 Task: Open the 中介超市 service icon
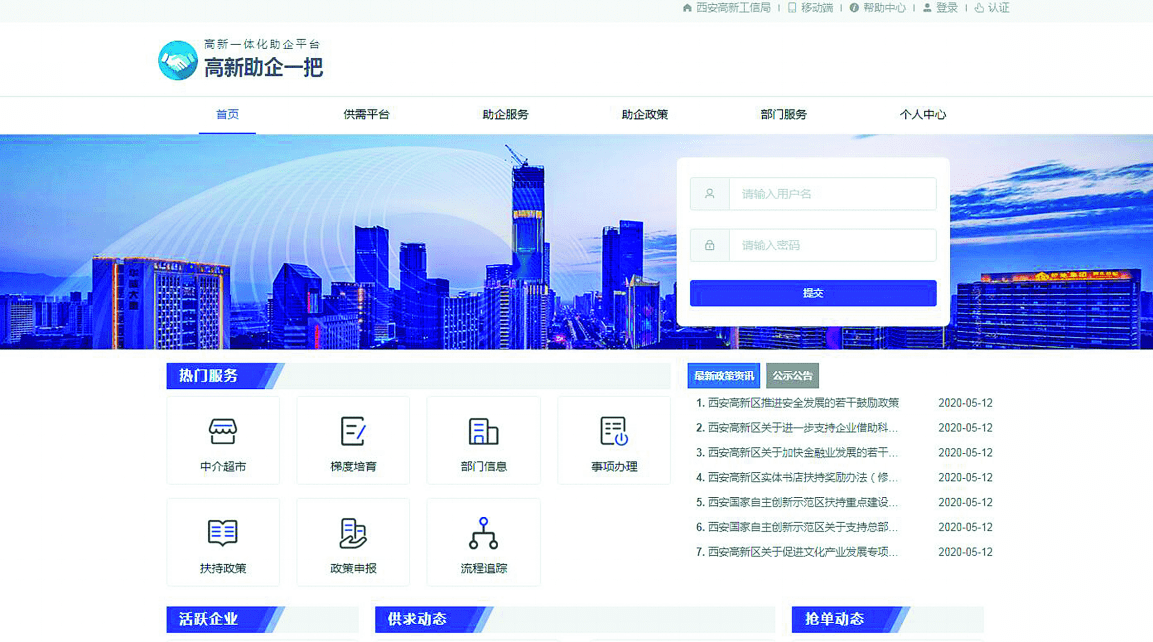(x=222, y=440)
